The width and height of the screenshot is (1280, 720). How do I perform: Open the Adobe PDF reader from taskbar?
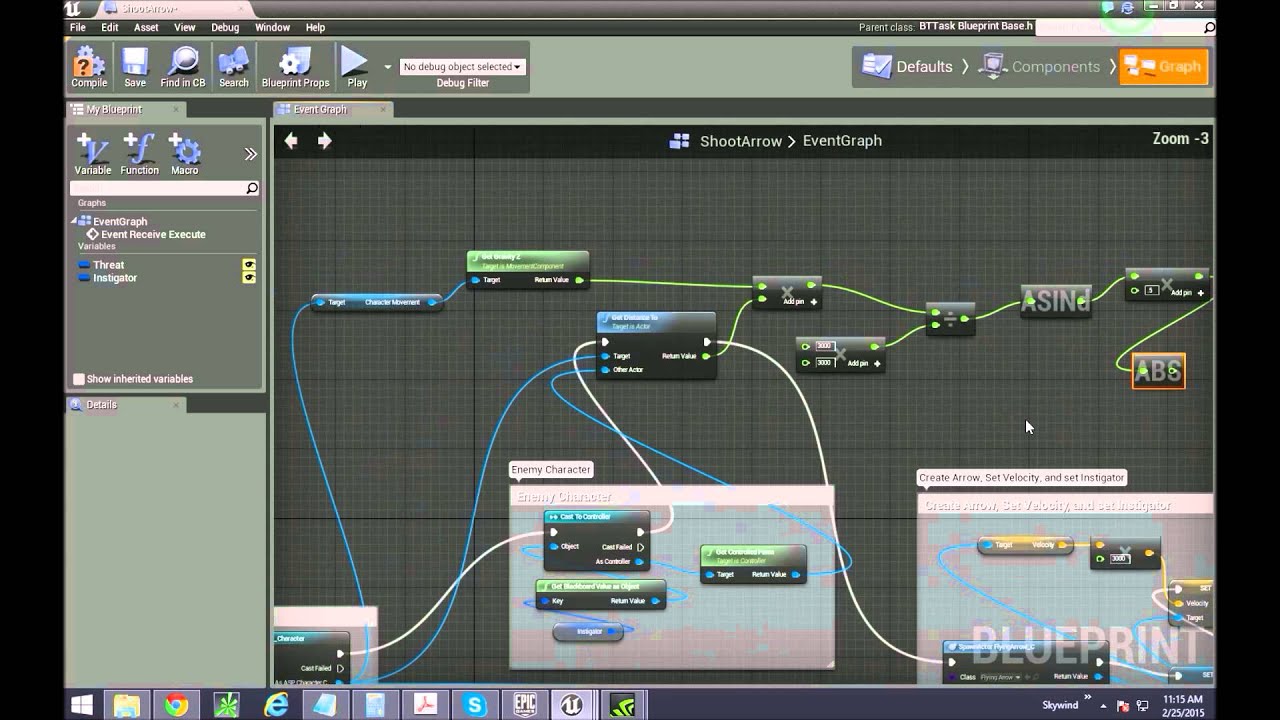pos(425,705)
